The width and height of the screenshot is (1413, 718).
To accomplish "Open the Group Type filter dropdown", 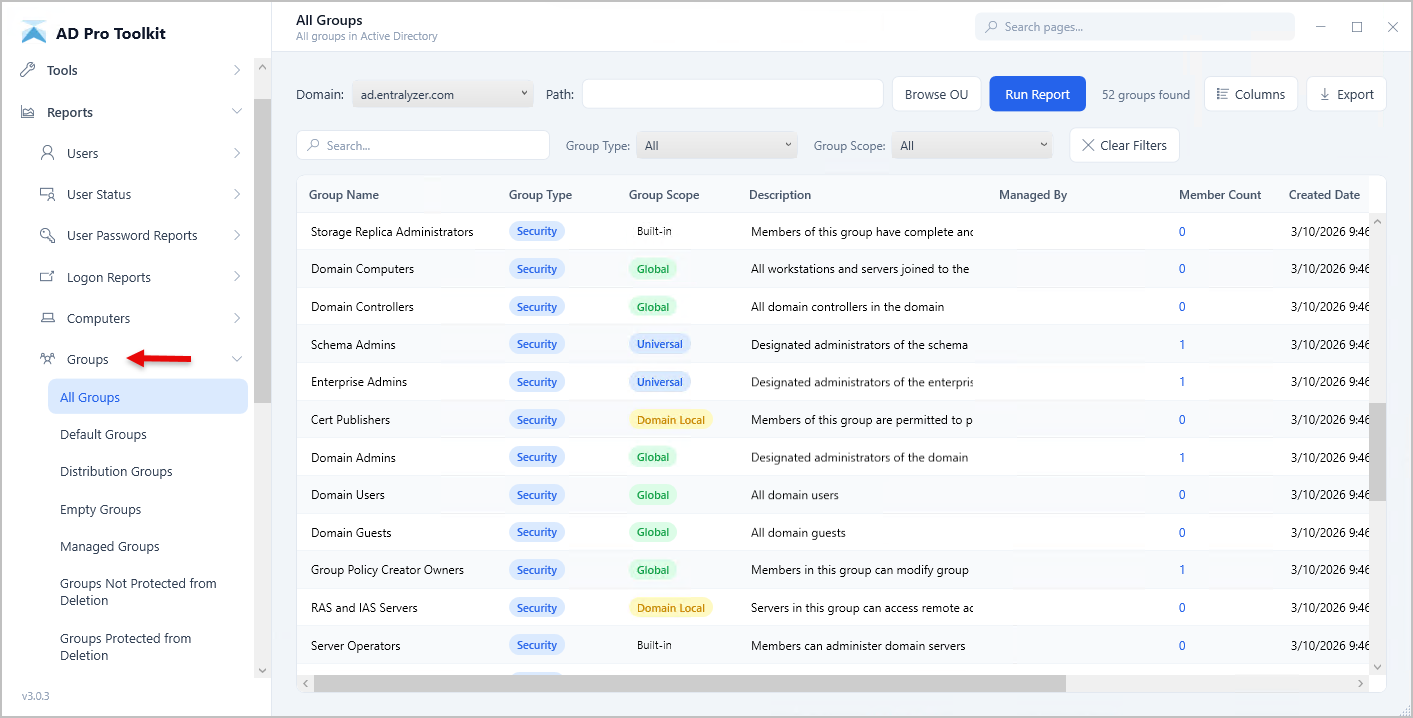I will (x=717, y=145).
